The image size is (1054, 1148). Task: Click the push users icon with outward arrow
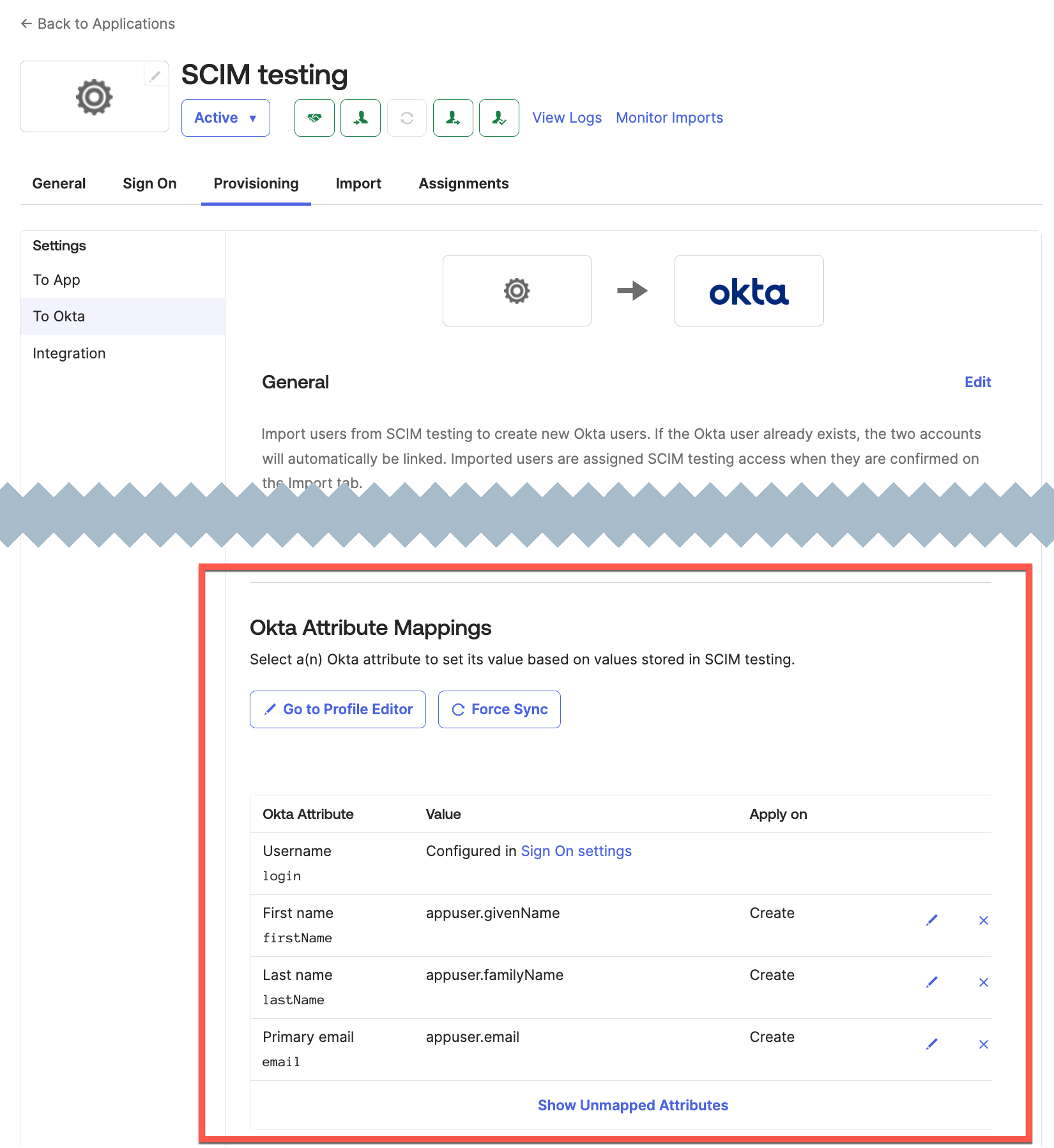(x=453, y=118)
